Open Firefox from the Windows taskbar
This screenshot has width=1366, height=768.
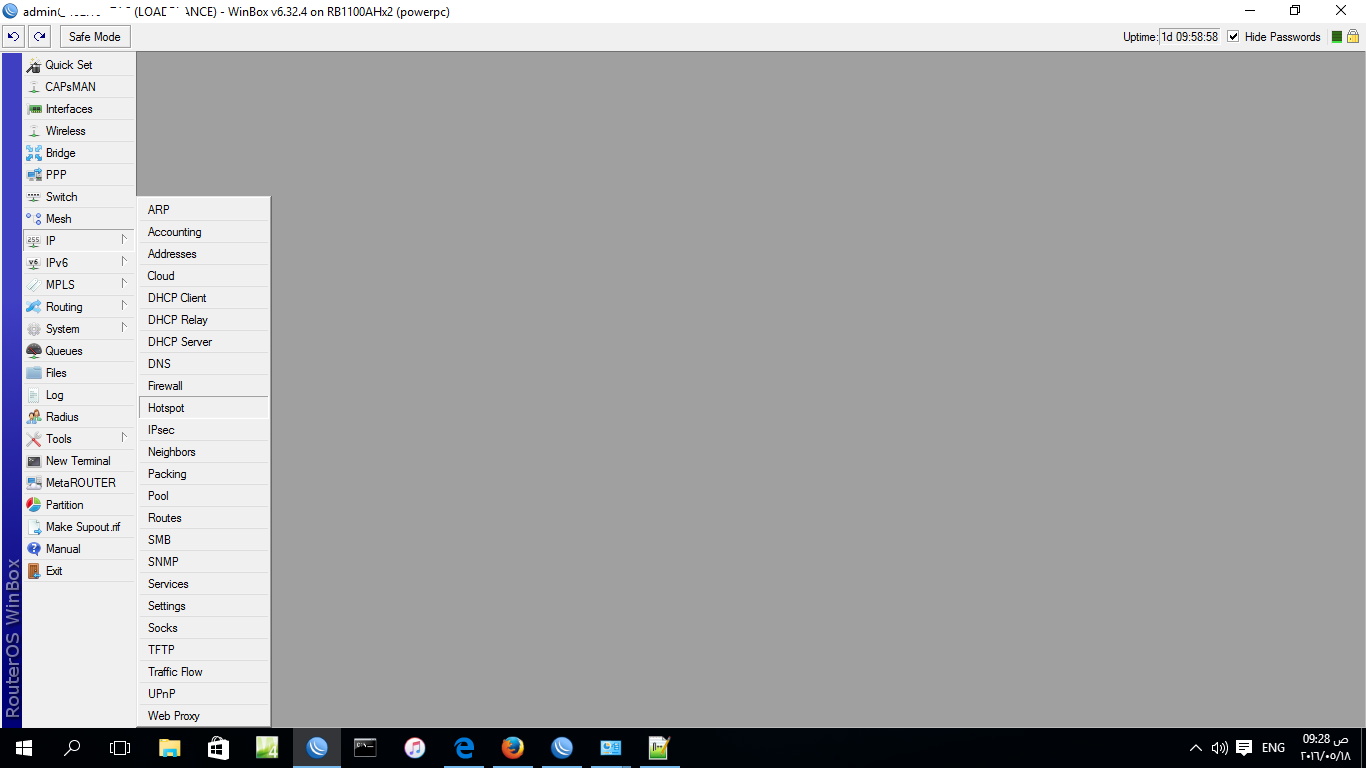513,747
